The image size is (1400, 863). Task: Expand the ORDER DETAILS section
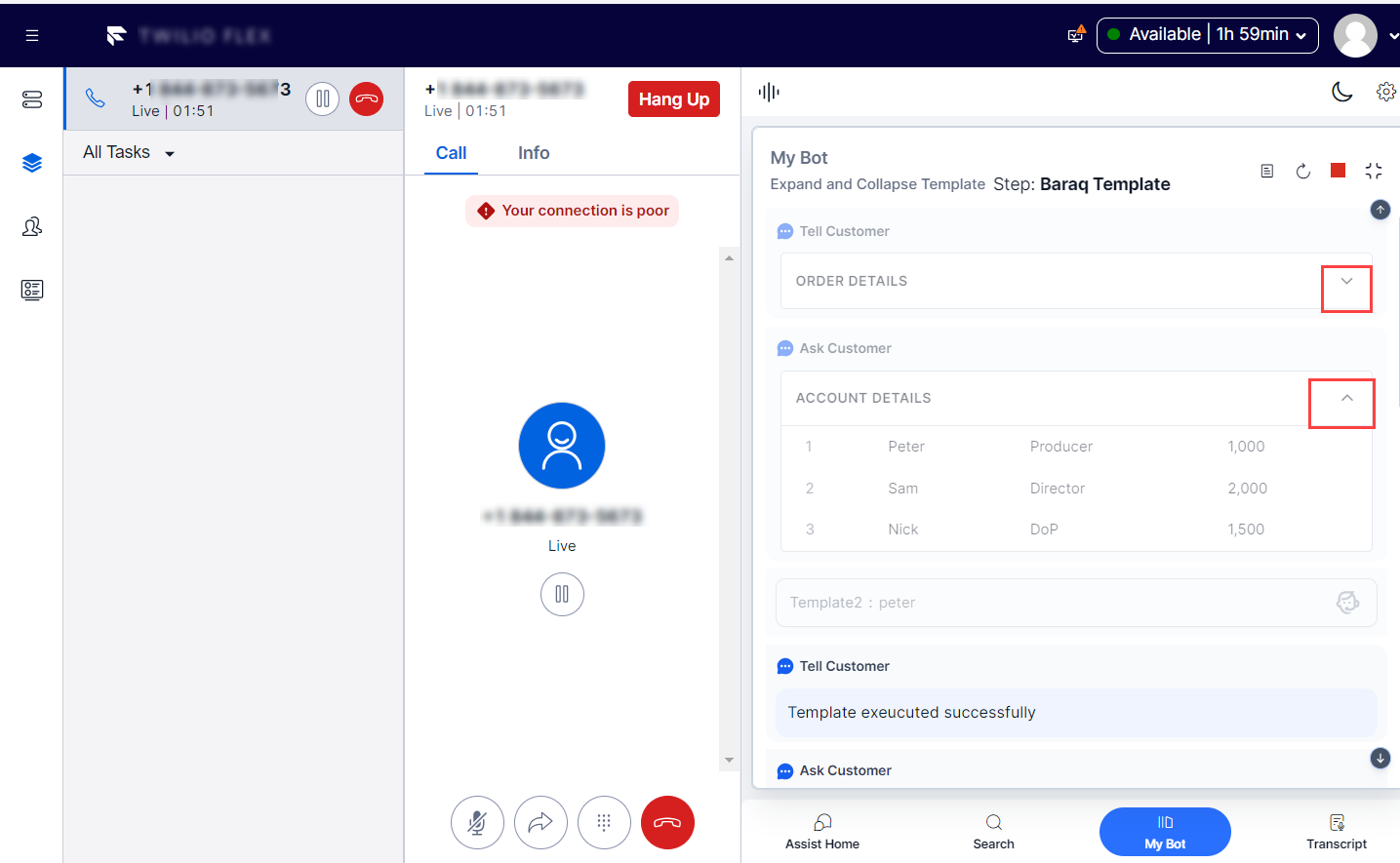[x=1346, y=282]
